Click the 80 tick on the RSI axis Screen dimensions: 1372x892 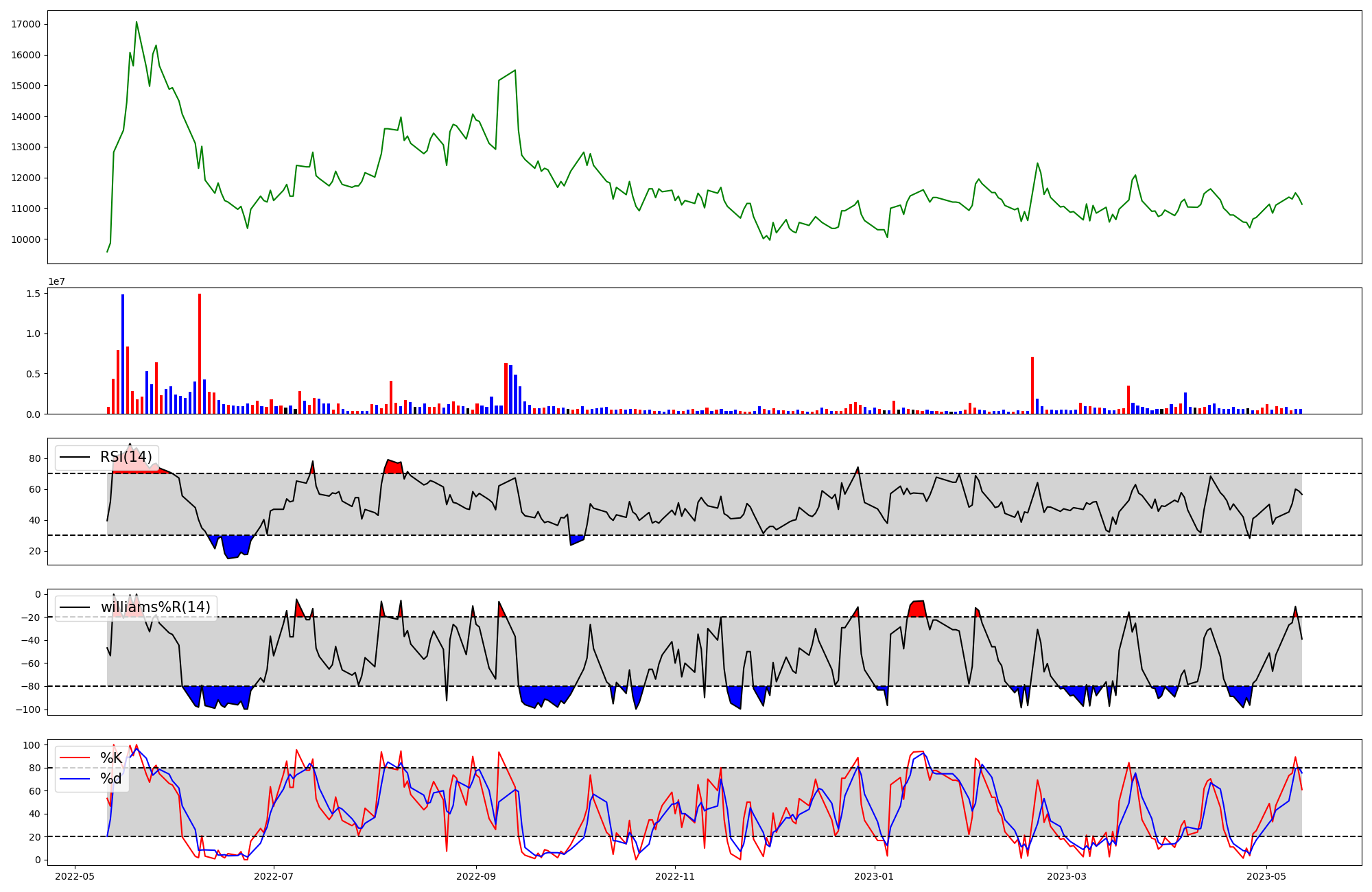34,458
